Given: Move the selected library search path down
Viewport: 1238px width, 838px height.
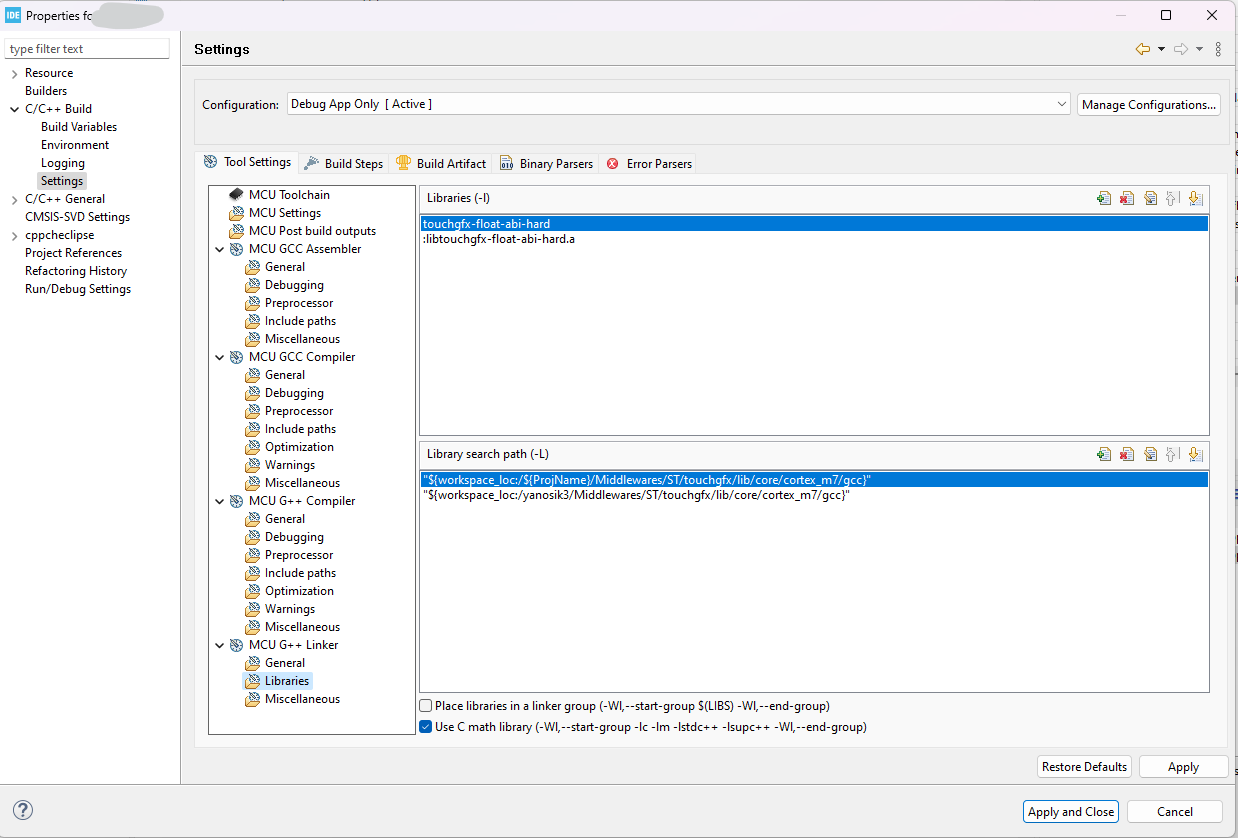Looking at the screenshot, I should click(1196, 453).
